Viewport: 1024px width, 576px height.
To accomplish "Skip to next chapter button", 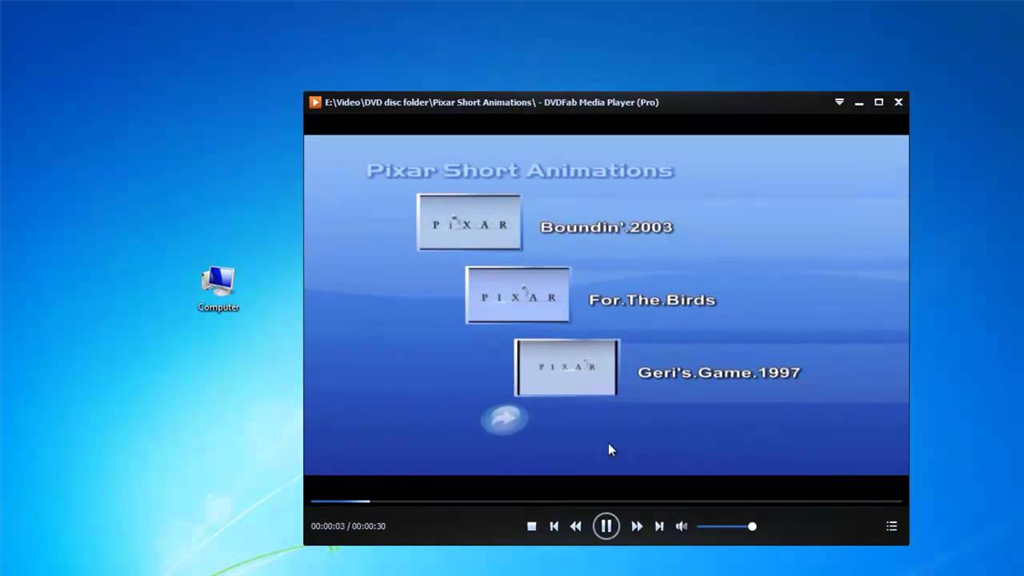I will [660, 526].
